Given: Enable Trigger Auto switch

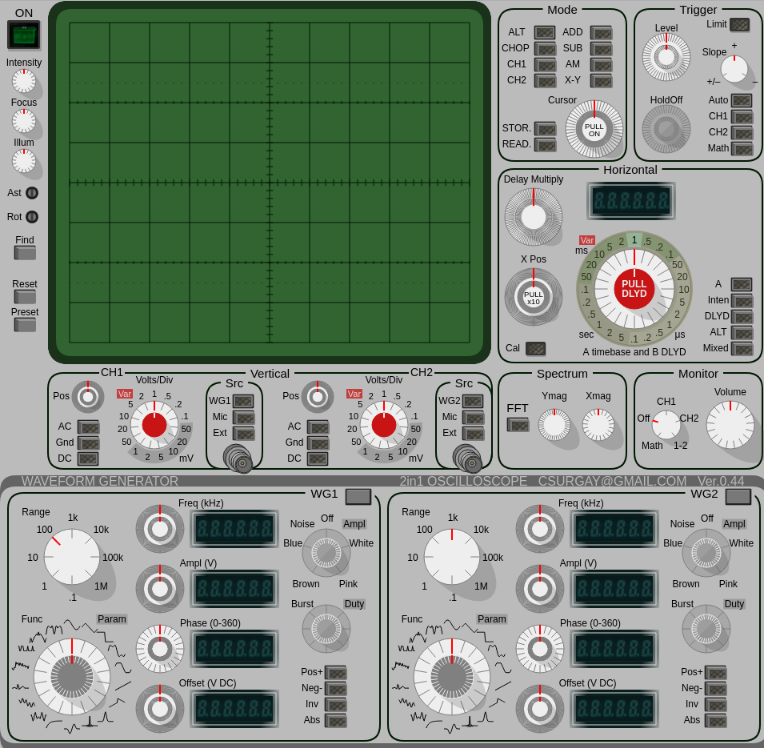Looking at the screenshot, I should point(742,101).
